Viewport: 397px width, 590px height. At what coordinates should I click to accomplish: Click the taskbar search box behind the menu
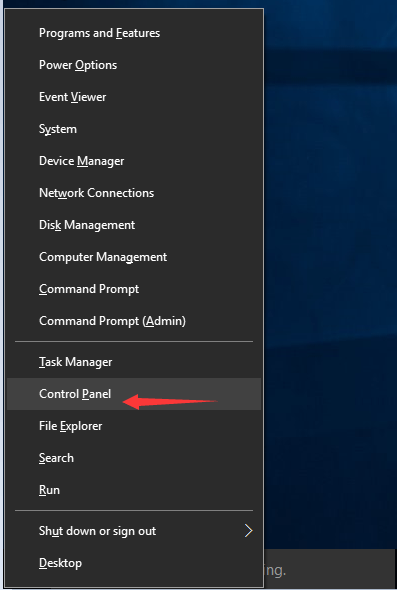330,569
